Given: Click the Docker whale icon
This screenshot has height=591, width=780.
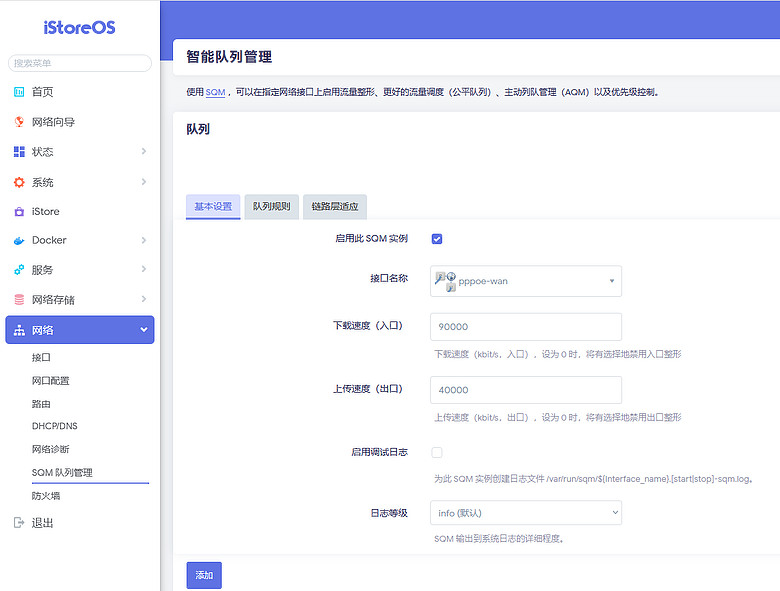Looking at the screenshot, I should (x=19, y=240).
